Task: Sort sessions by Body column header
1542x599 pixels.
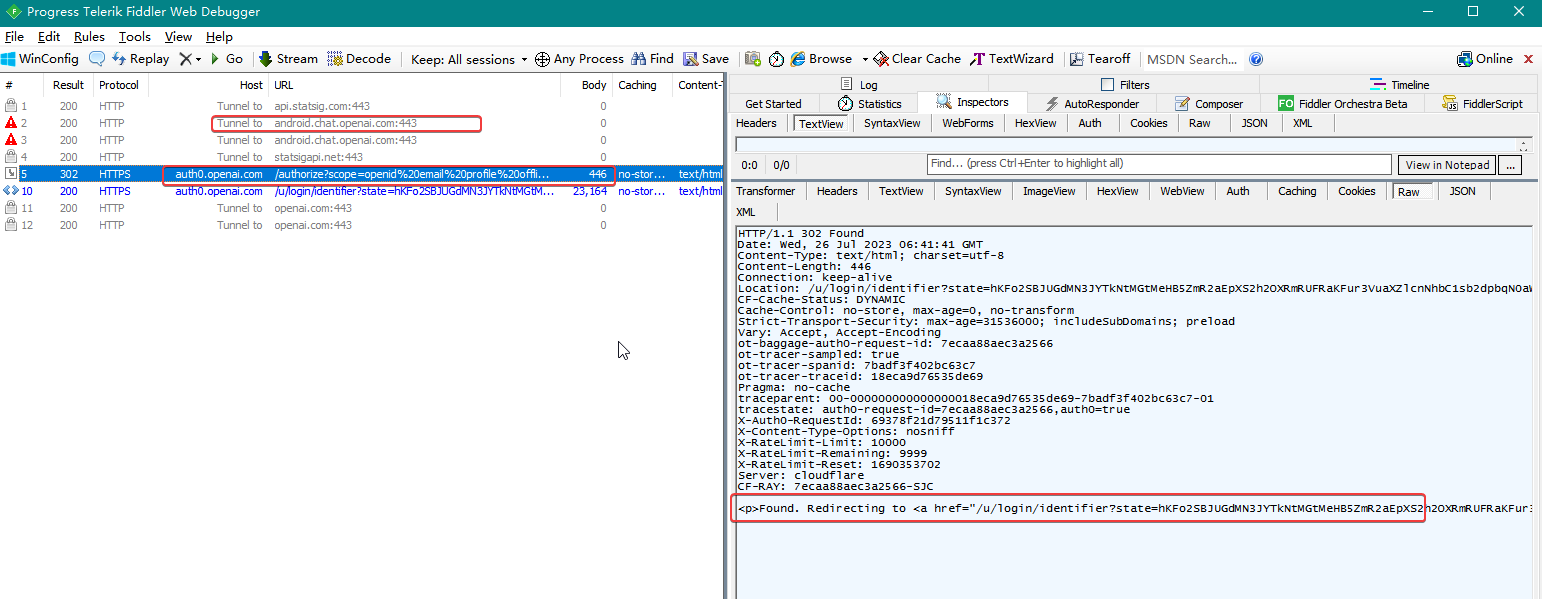Action: point(584,85)
